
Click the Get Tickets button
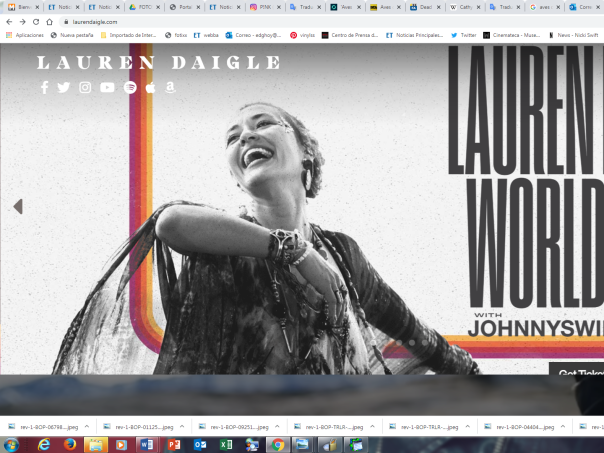click(x=578, y=373)
